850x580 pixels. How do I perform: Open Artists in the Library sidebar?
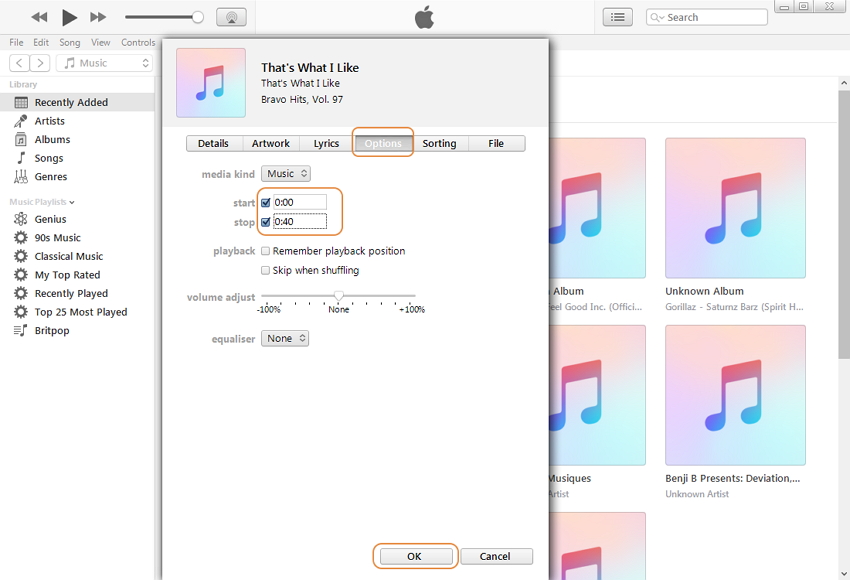[x=49, y=121]
